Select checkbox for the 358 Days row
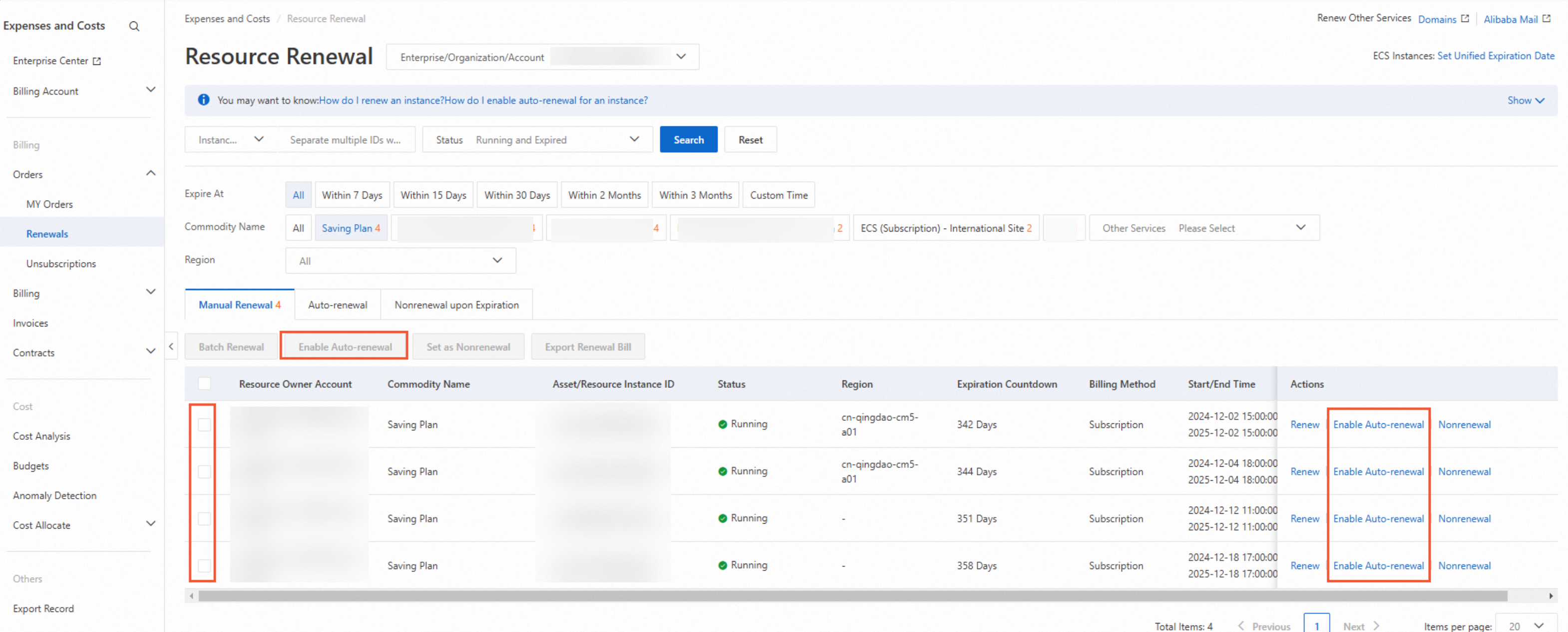The height and width of the screenshot is (632, 1568). tap(205, 565)
